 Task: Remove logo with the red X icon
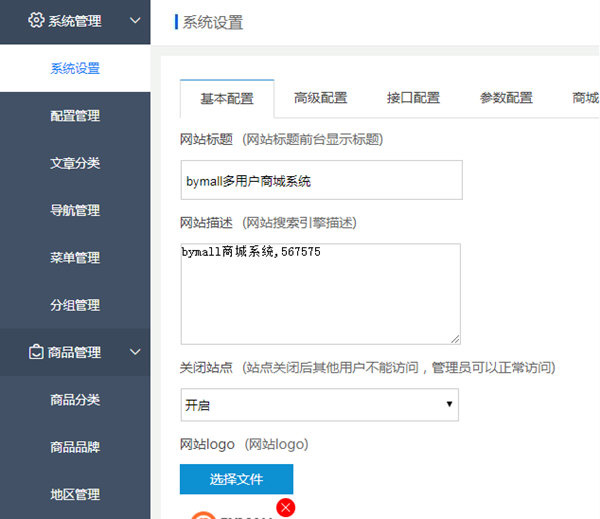pos(286,507)
